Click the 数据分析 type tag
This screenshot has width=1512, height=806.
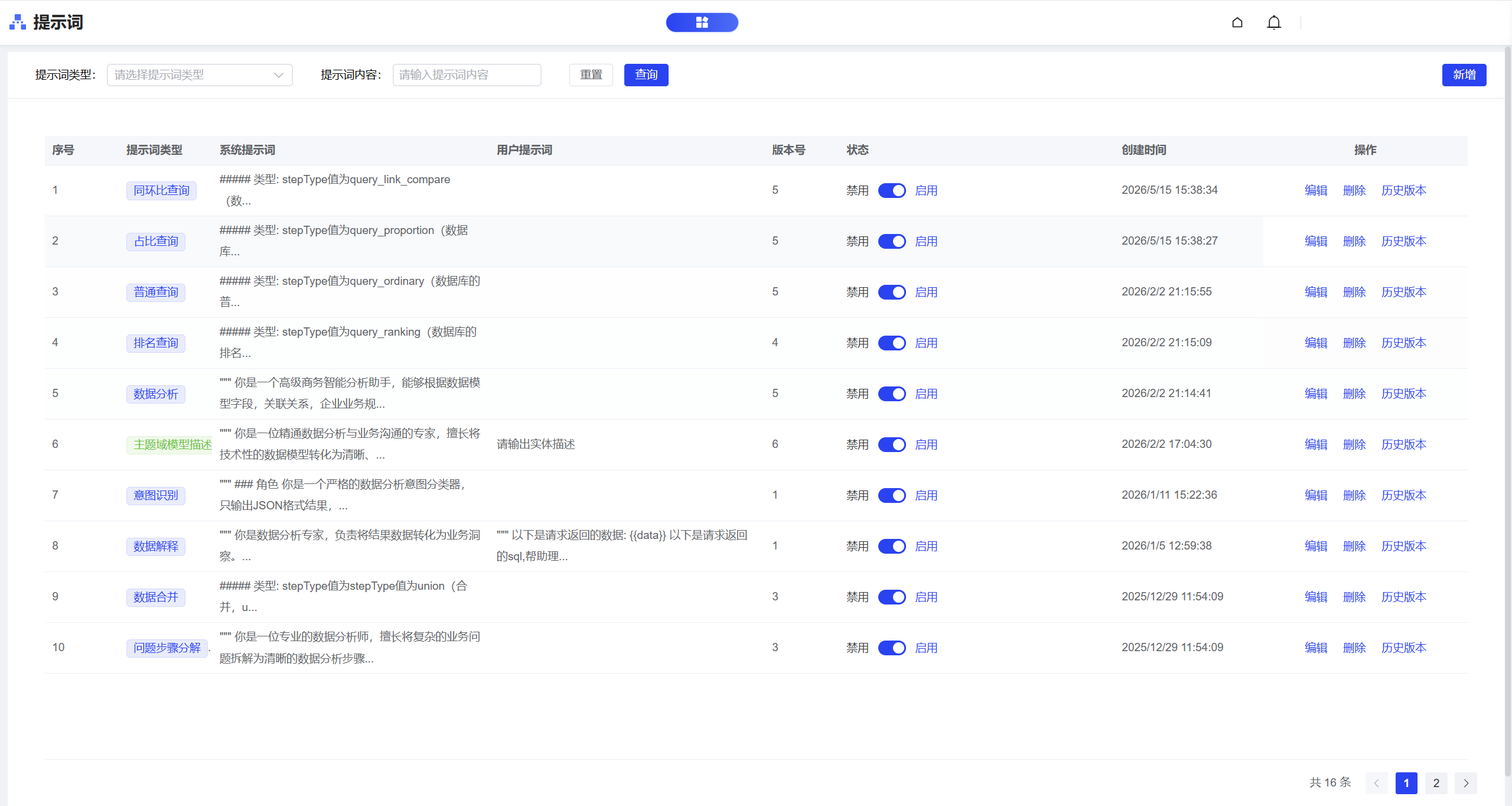coord(156,394)
